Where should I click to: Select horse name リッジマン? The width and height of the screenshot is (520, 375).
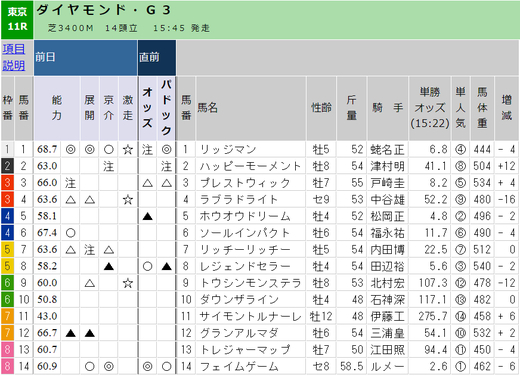click(x=228, y=149)
